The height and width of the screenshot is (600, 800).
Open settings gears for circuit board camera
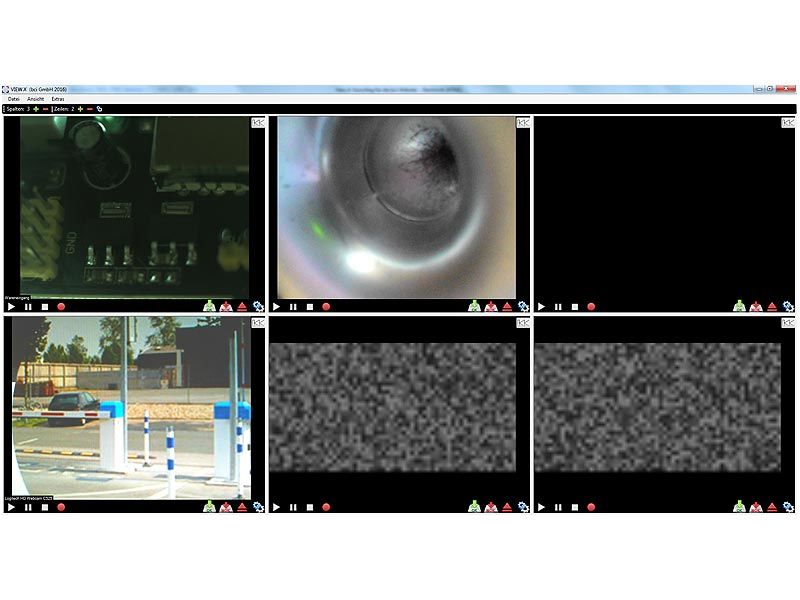pos(258,307)
